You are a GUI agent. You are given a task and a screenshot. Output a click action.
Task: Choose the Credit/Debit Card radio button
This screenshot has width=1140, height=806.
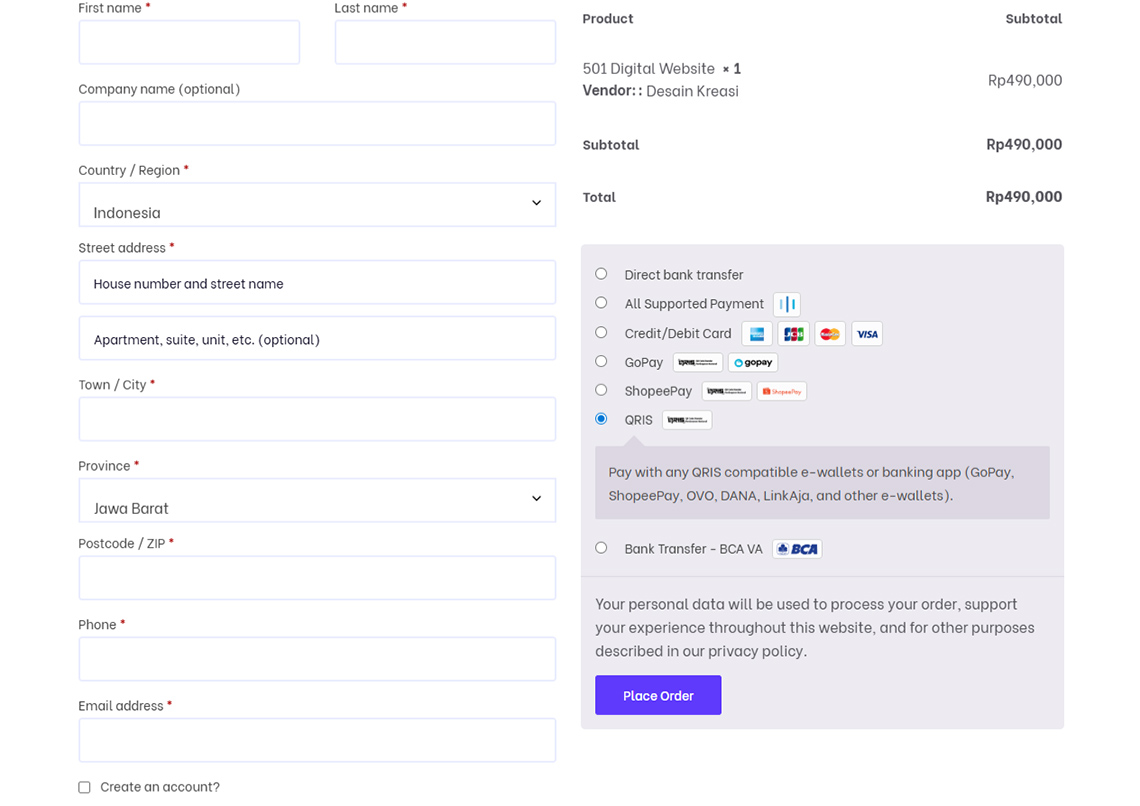point(601,332)
